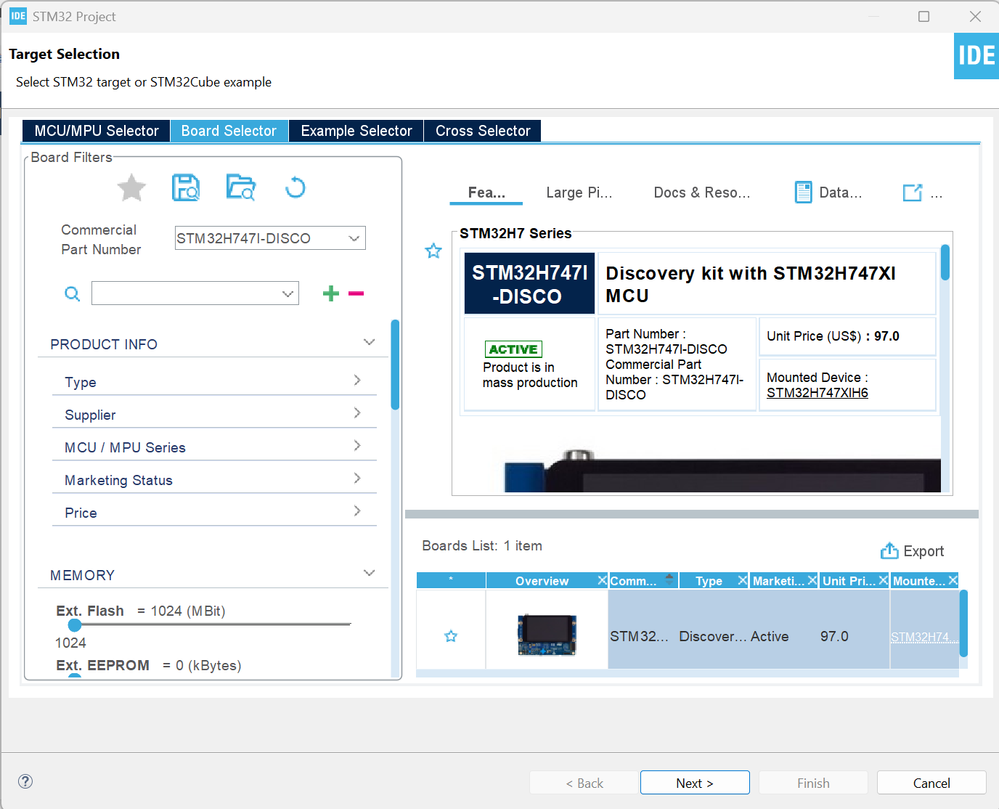Open the Datasheet document icon
This screenshot has width=999, height=809.
point(803,192)
